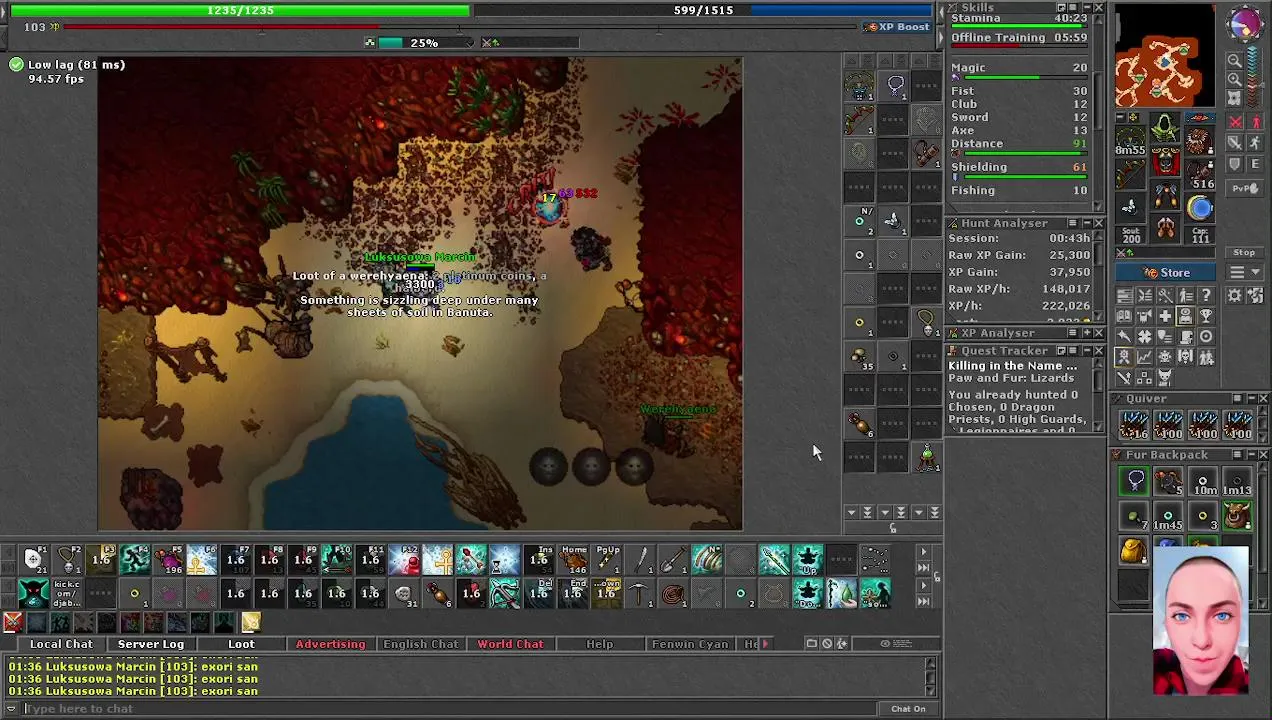The width and height of the screenshot is (1272, 720).
Task: Open the gear options icon
Action: (x=1234, y=295)
